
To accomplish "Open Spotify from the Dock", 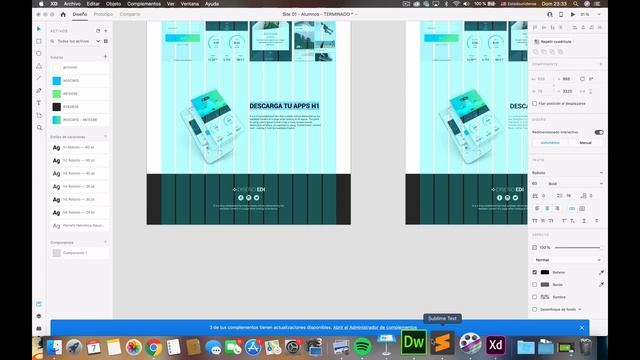I will (362, 347).
